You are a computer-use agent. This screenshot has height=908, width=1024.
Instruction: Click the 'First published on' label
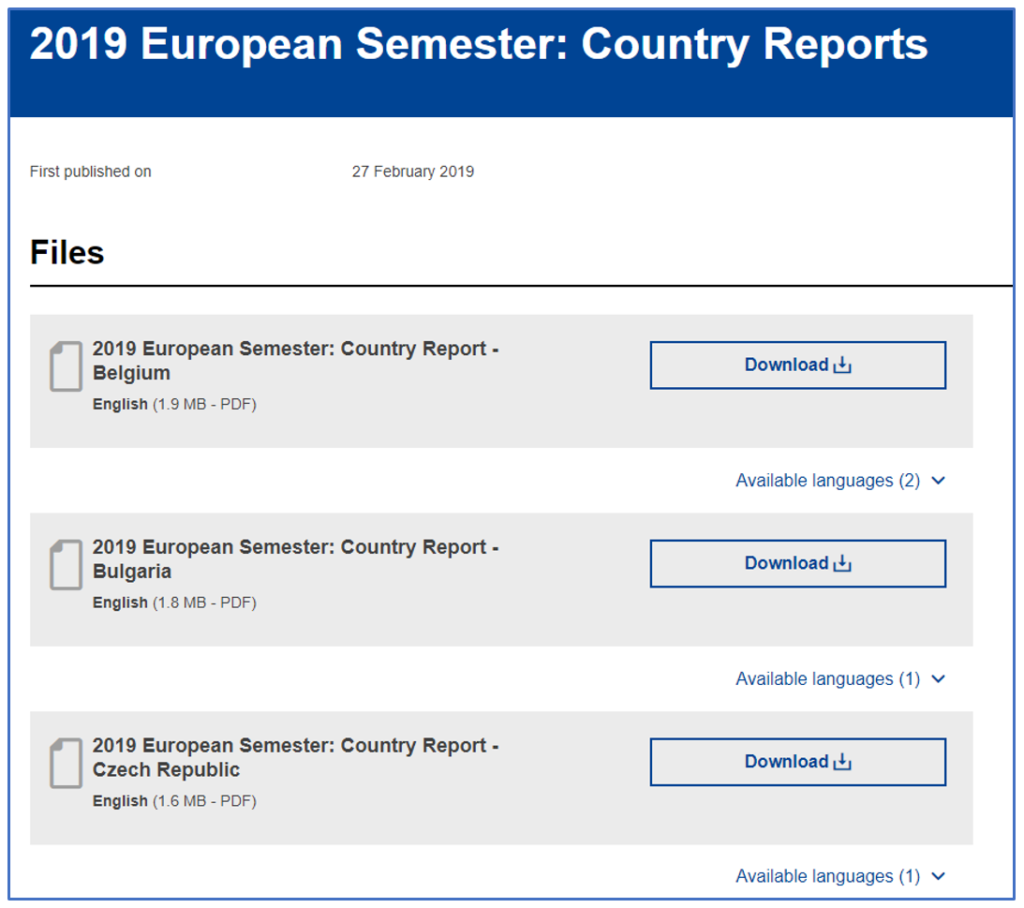[90, 172]
